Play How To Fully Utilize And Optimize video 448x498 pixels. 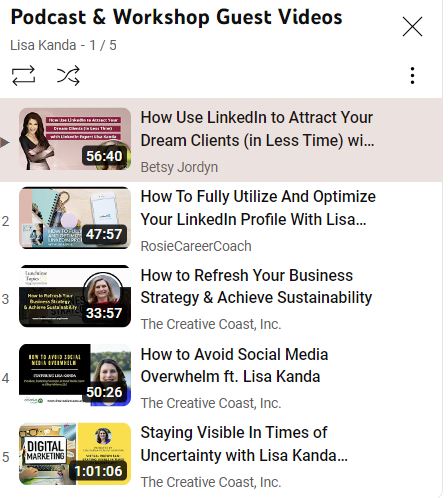coord(258,208)
